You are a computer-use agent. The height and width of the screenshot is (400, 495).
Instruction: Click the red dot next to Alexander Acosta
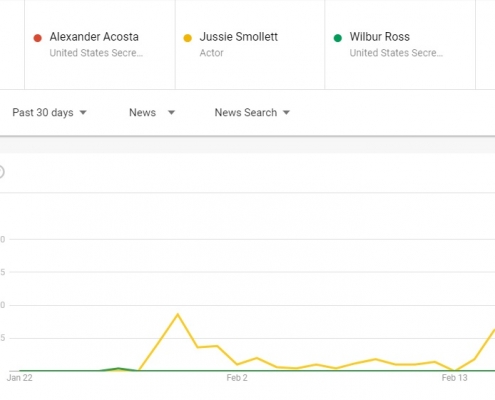[38, 38]
